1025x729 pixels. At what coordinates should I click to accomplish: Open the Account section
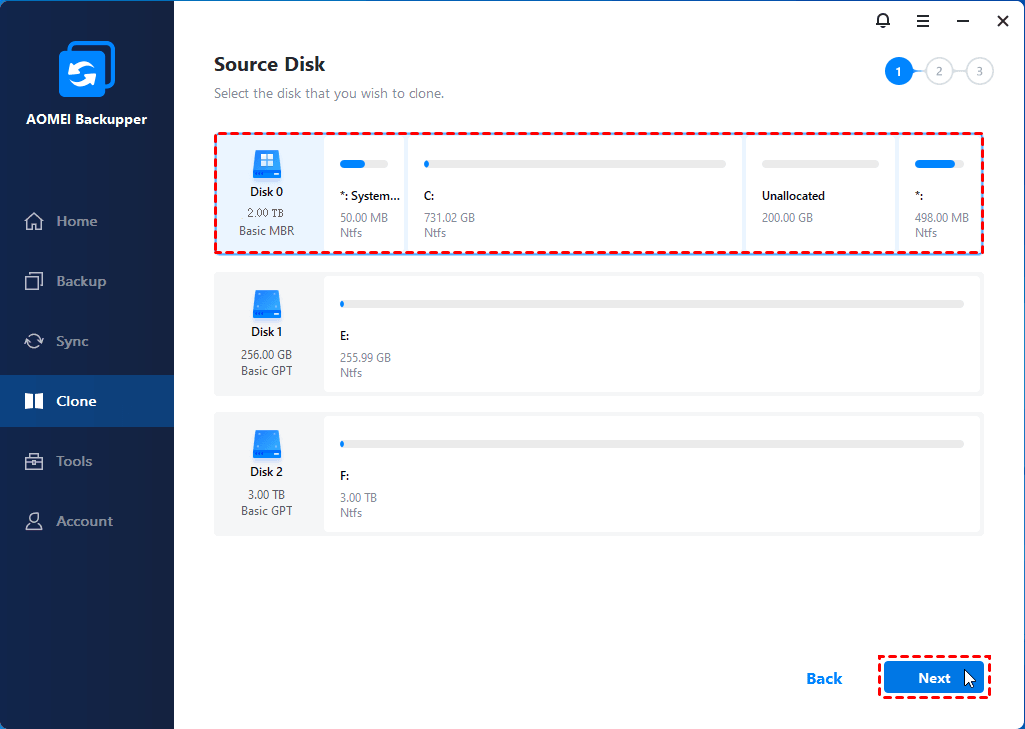point(87,521)
